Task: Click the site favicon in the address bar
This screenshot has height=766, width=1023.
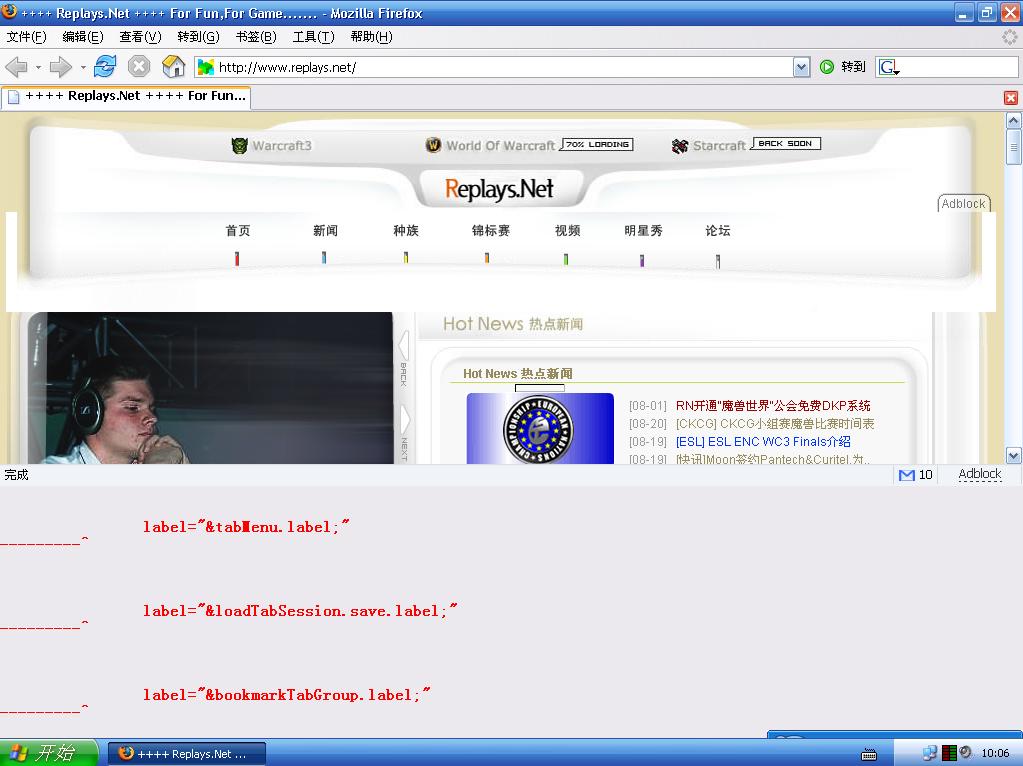Action: (x=206, y=67)
